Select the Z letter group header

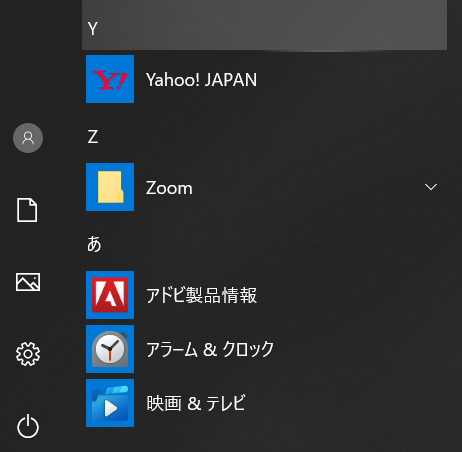[93, 137]
